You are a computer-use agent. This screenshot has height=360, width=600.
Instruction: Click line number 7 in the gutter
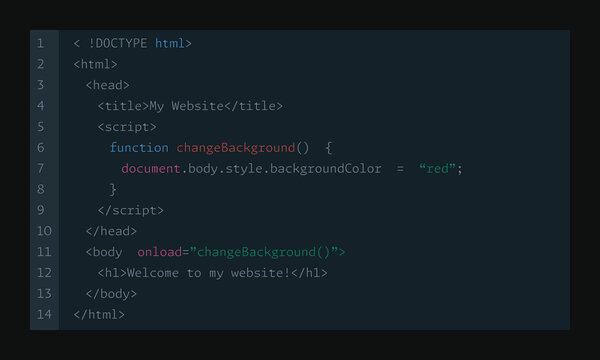pyautogui.click(x=41, y=168)
